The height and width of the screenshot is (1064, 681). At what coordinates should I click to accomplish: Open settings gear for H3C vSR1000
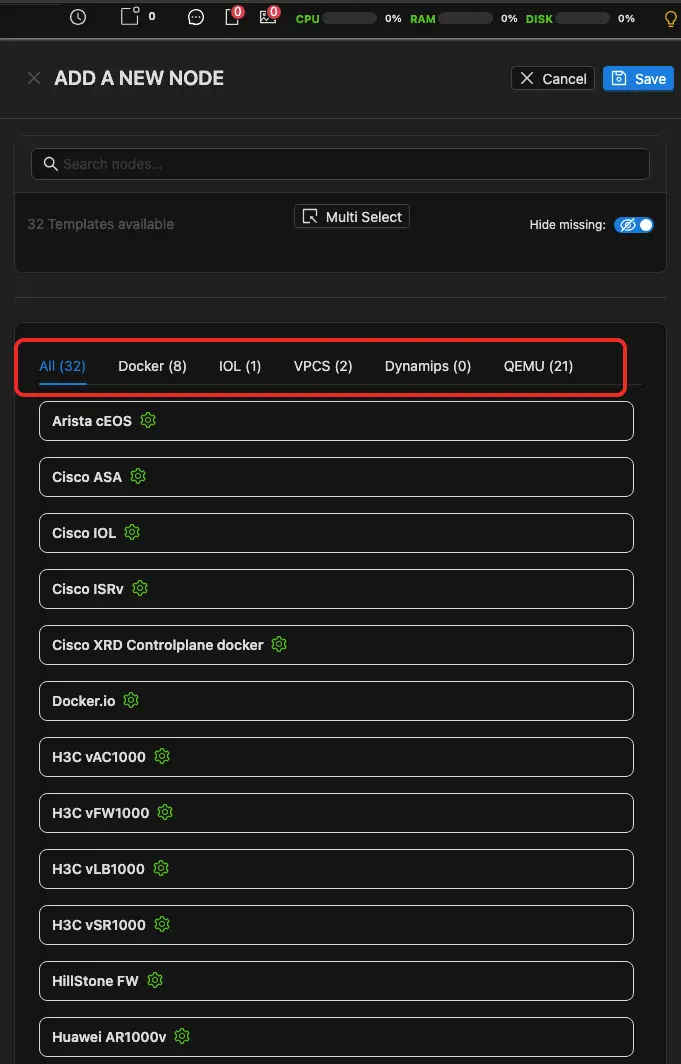click(x=161, y=924)
